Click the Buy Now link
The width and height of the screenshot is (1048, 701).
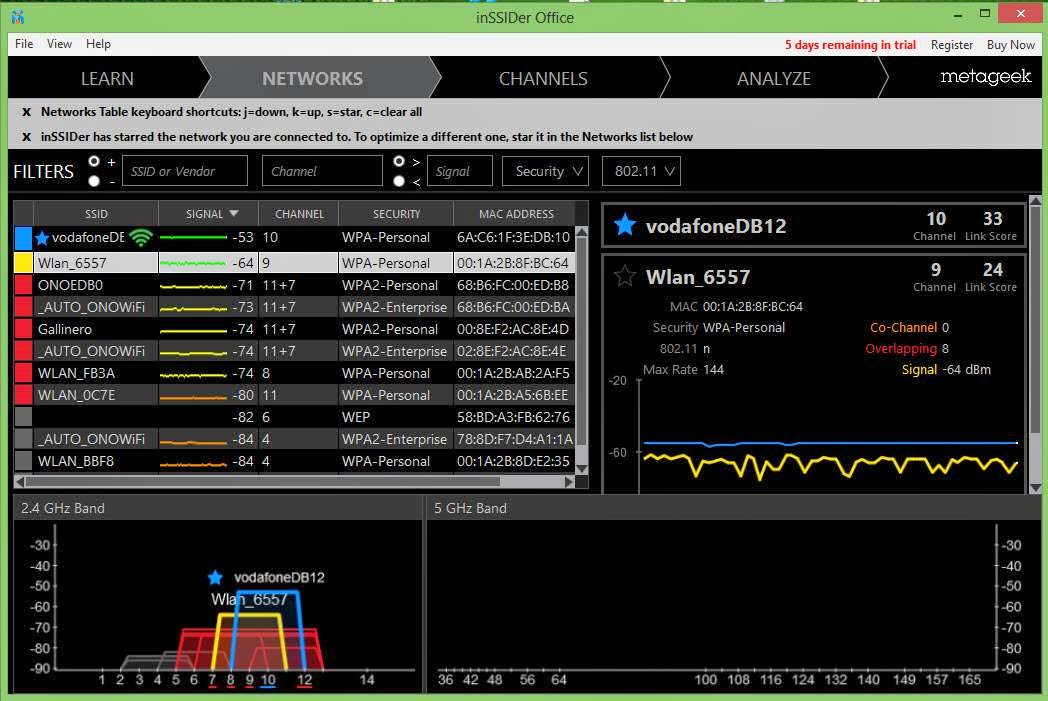coord(1010,44)
